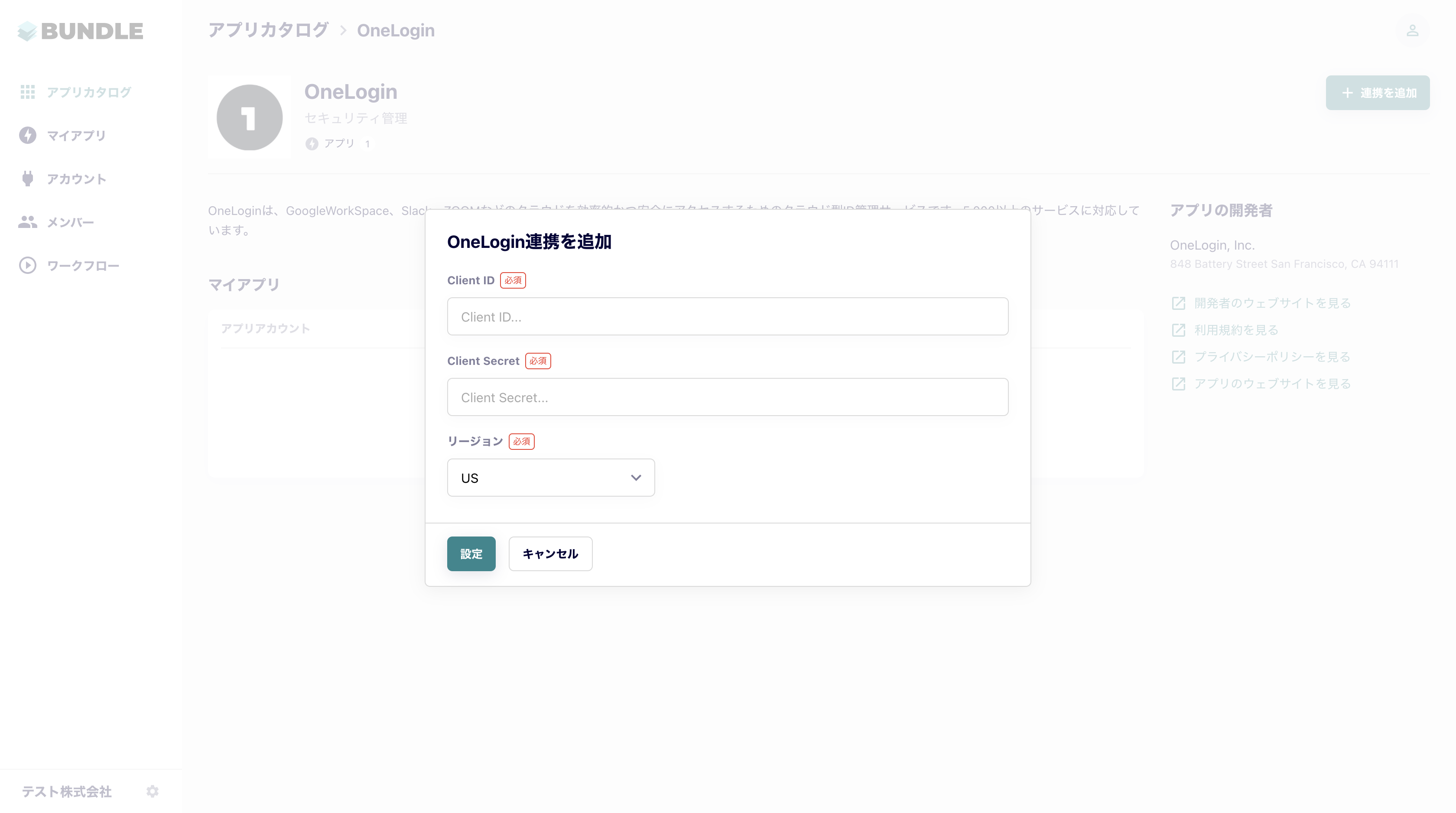Click the 必須 badge next to Client ID

tap(513, 280)
